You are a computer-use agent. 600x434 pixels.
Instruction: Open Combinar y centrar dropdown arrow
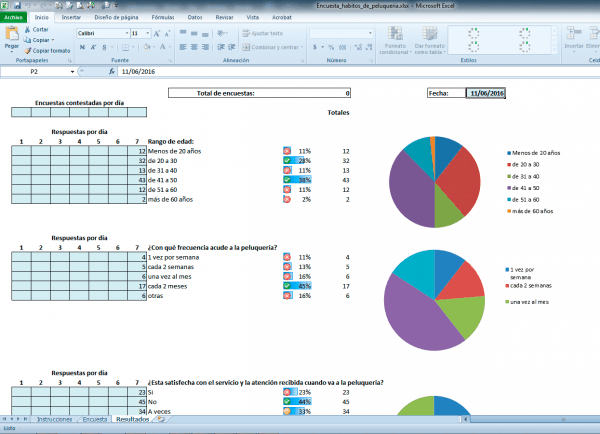(x=302, y=47)
